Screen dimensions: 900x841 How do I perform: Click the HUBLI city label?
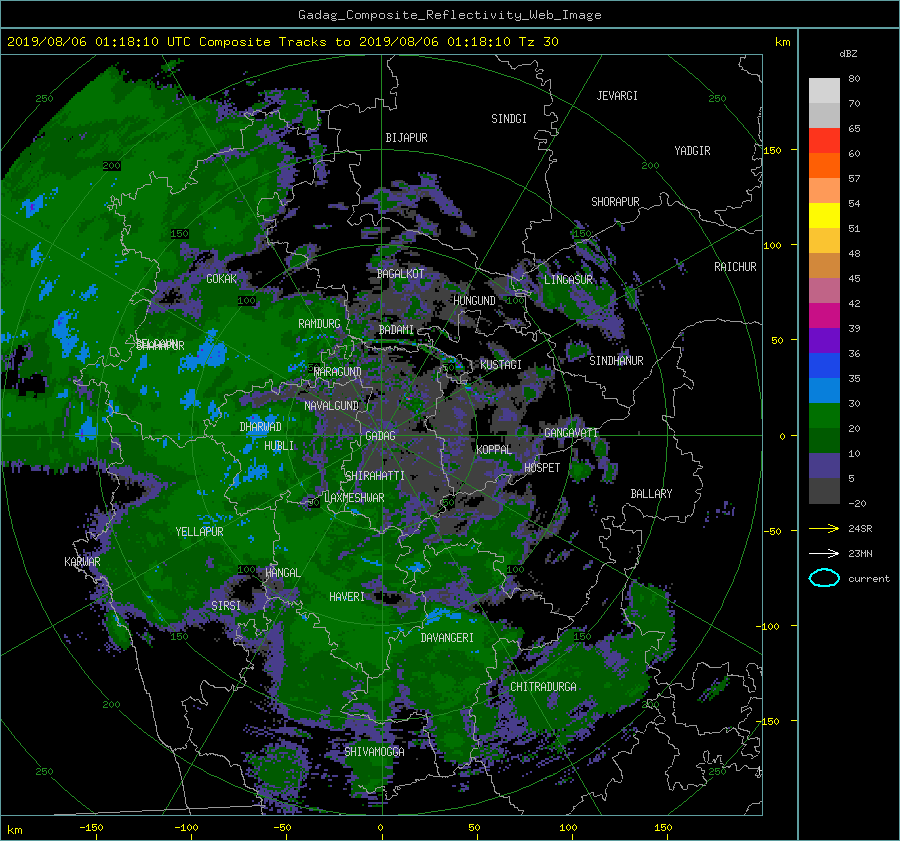pos(279,446)
